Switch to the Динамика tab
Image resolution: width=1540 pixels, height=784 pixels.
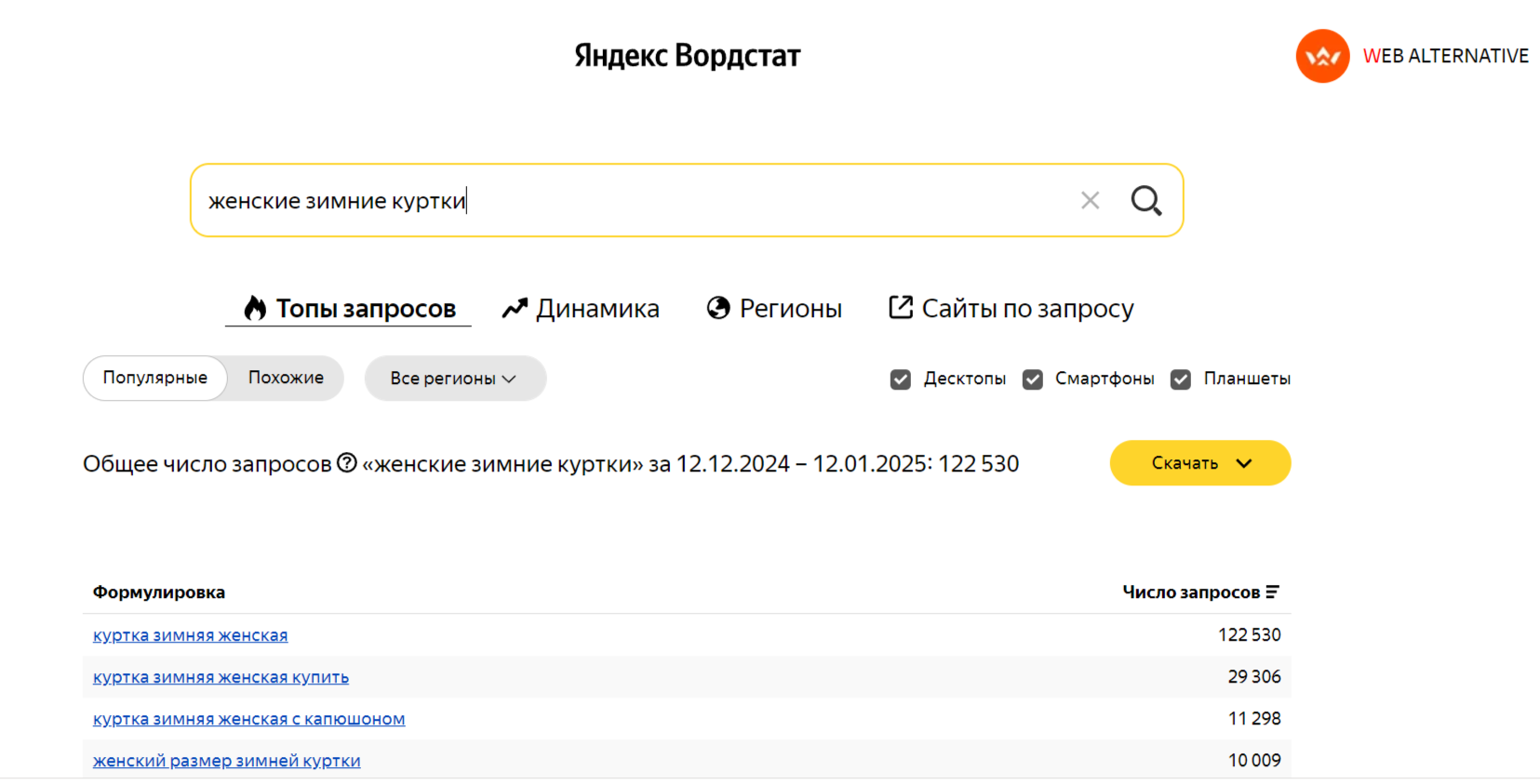(x=581, y=308)
